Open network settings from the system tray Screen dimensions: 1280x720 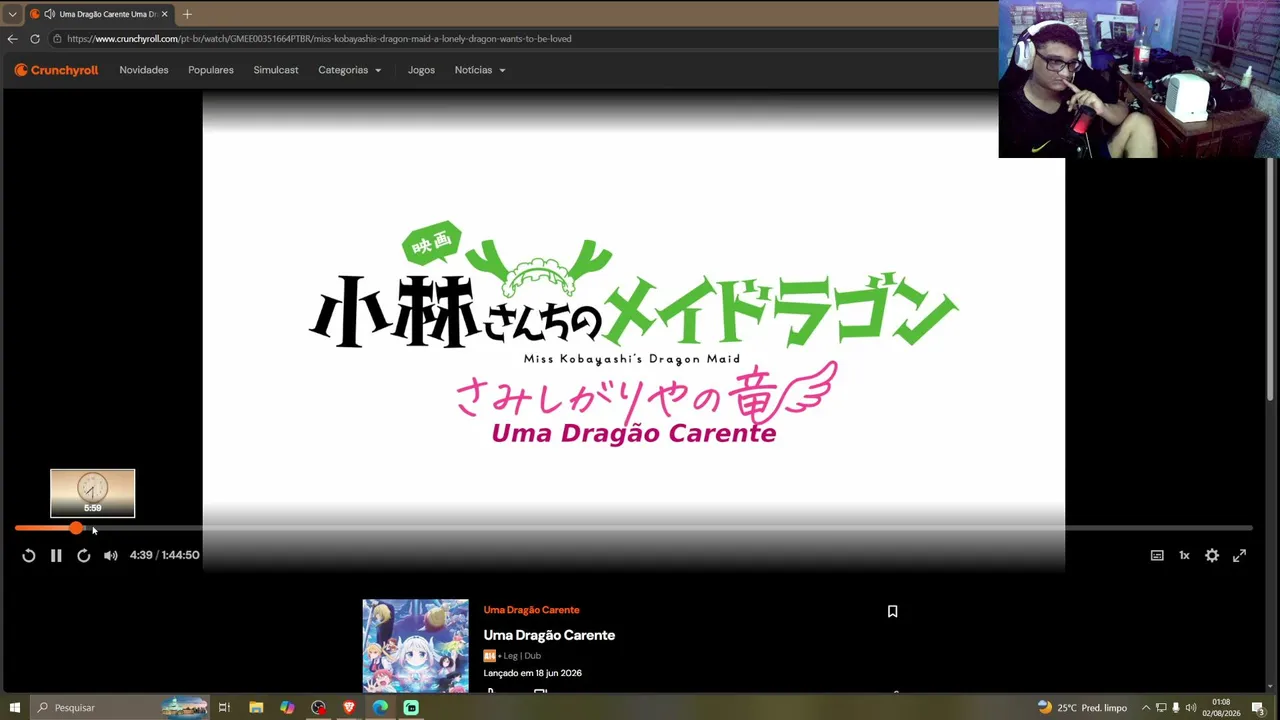click(1161, 707)
